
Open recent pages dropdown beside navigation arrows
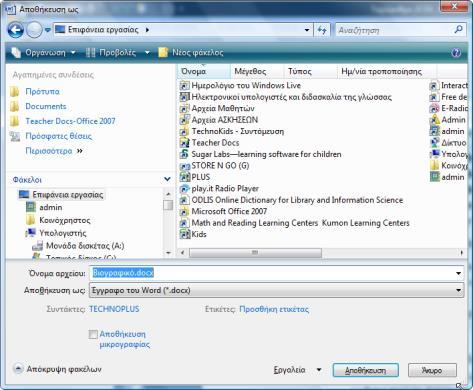[48, 30]
